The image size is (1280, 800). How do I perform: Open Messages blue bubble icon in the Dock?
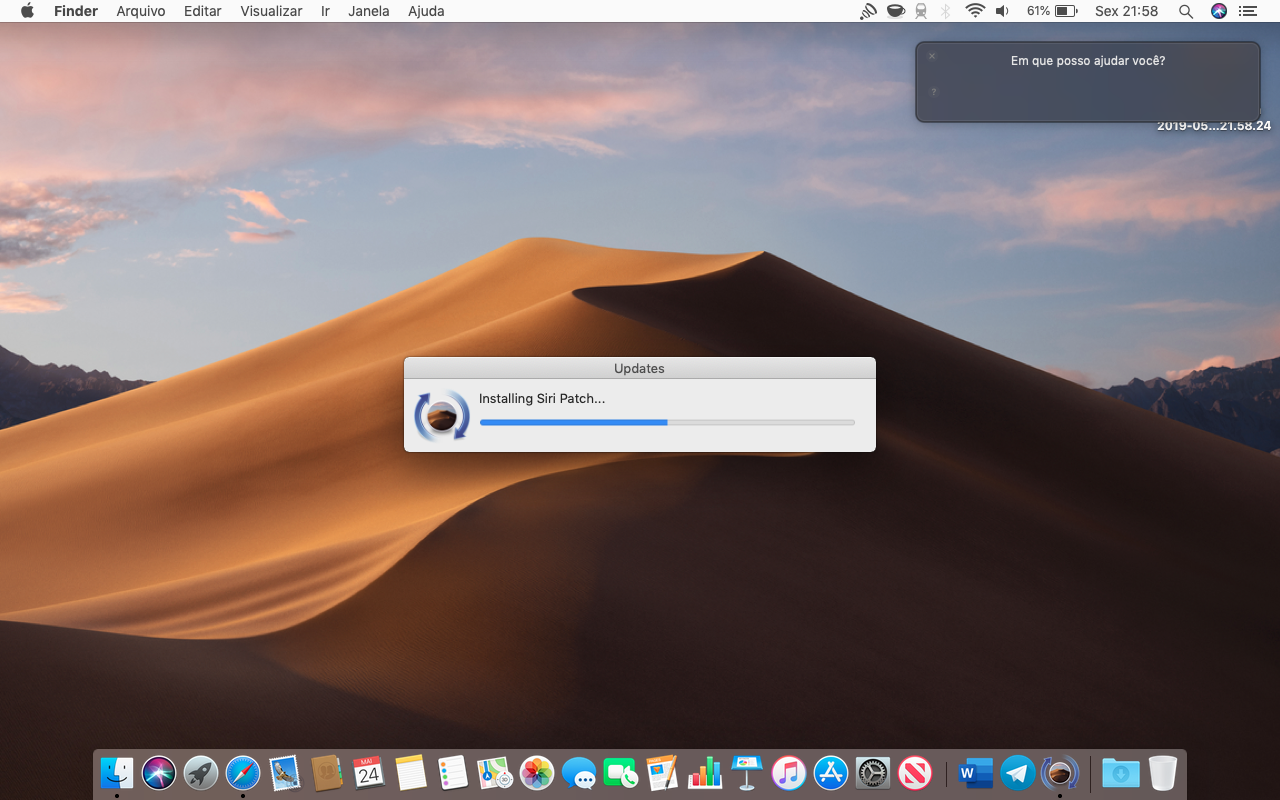point(579,772)
